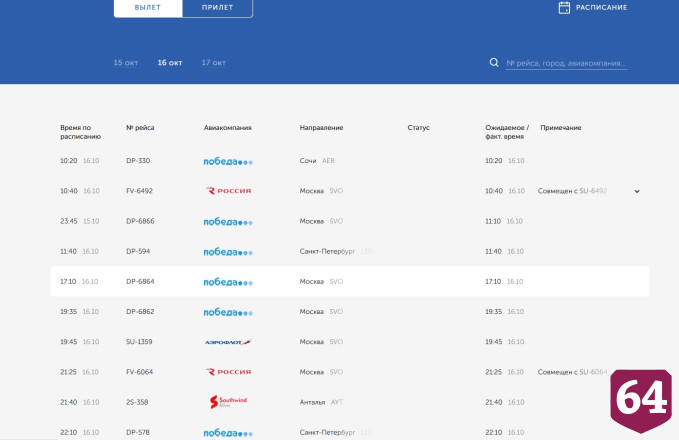The height and width of the screenshot is (440, 679).
Task: Switch to the ПРИЛЕТ arrivals tab
Action: click(217, 7)
